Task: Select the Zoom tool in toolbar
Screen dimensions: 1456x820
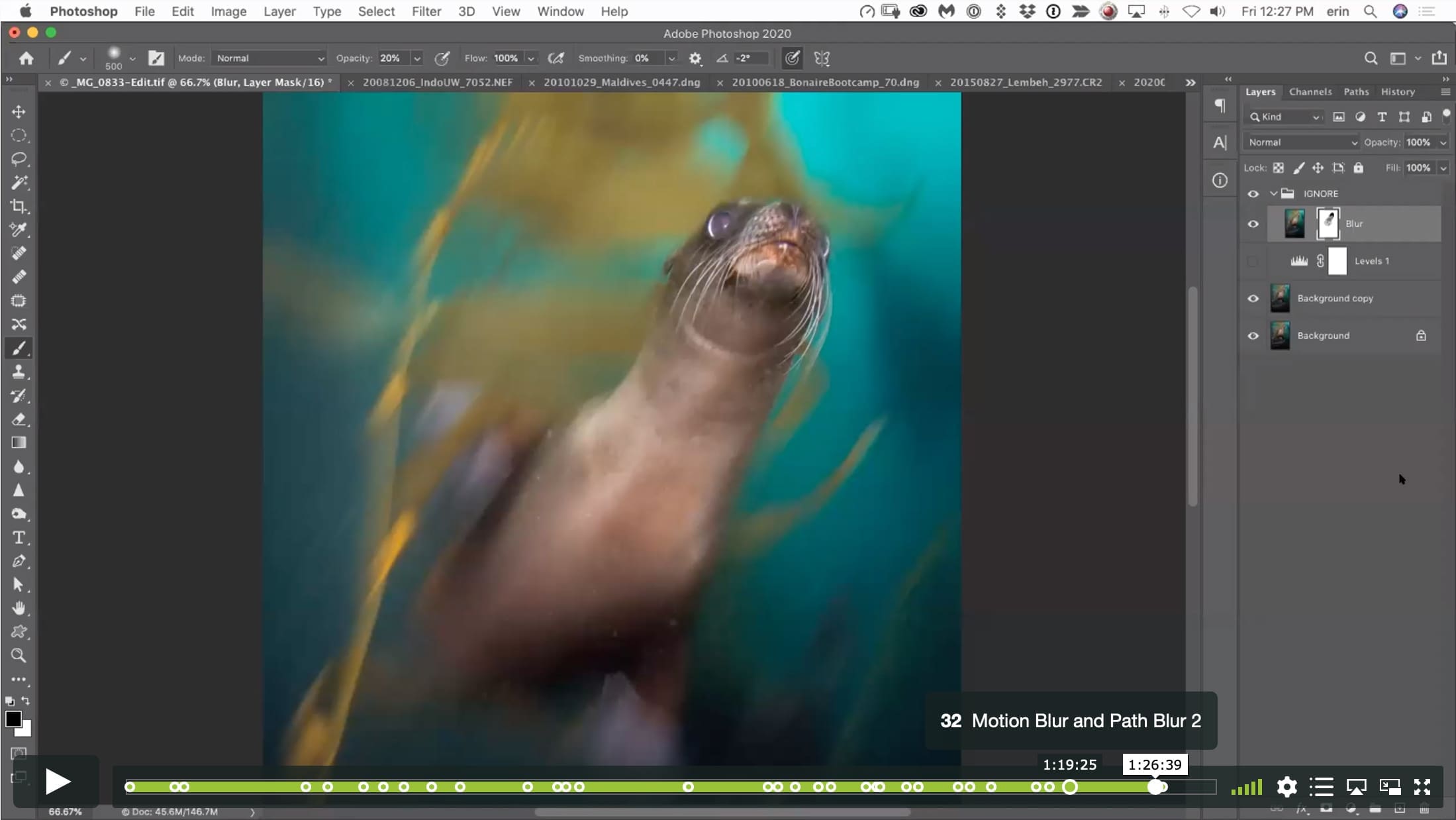Action: (x=19, y=655)
